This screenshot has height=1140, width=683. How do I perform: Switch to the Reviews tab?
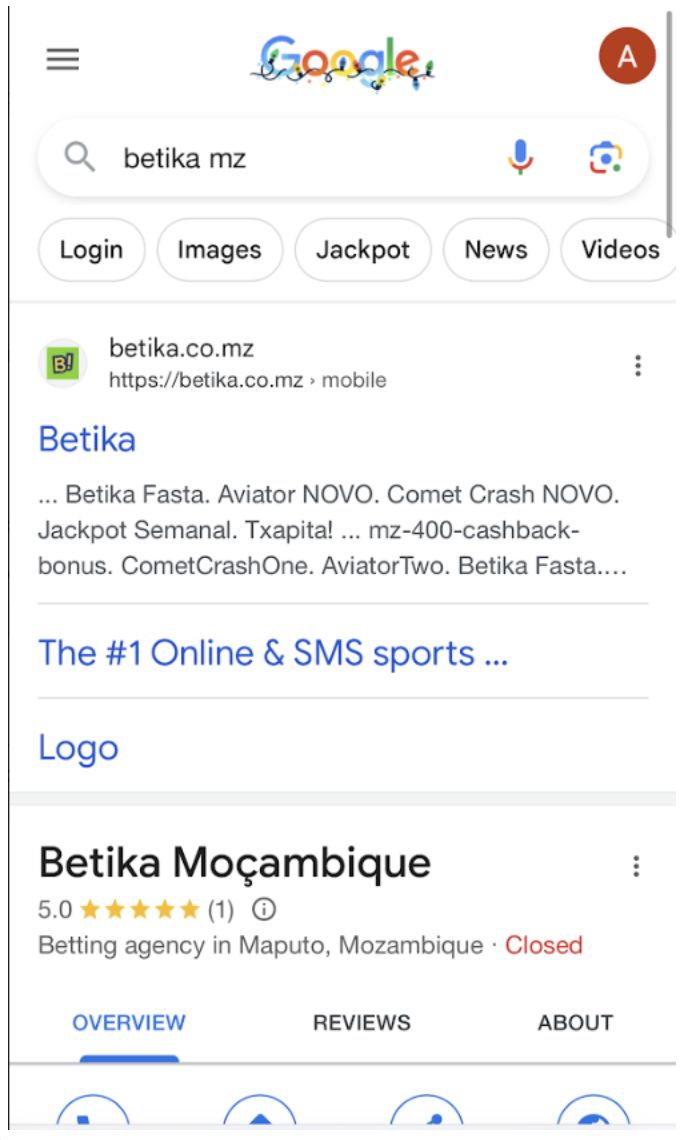point(361,1022)
